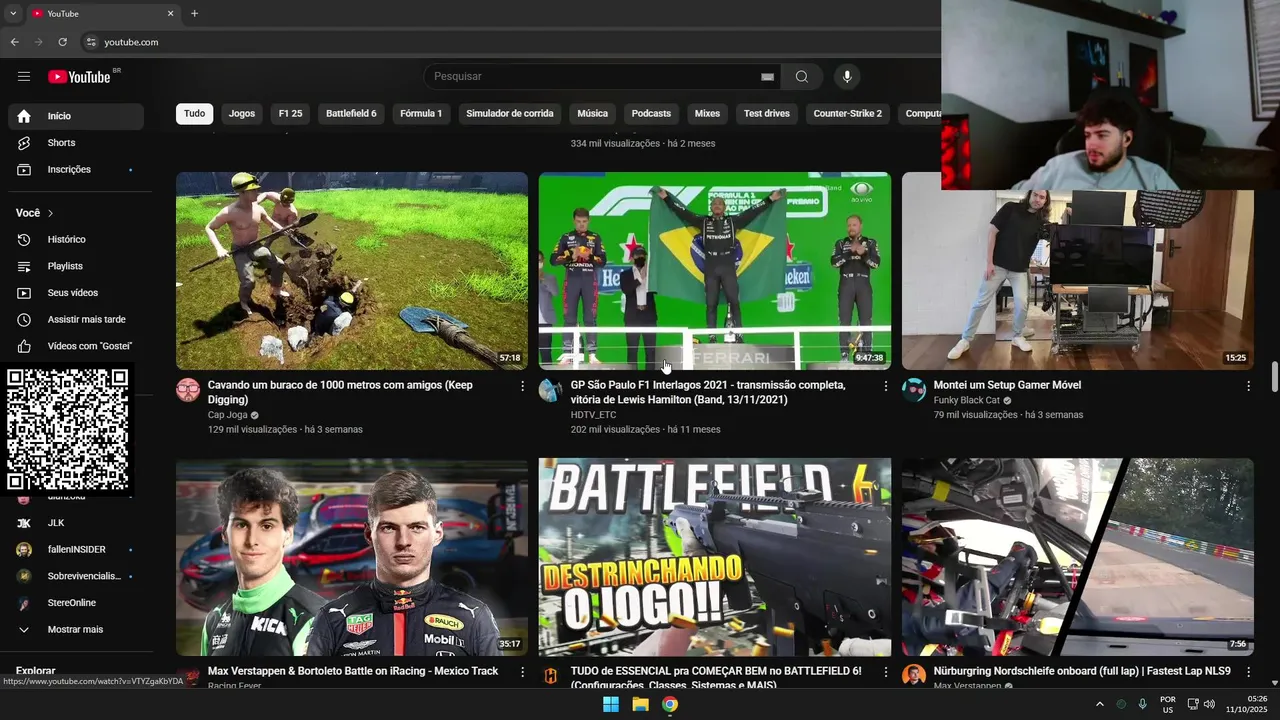Image resolution: width=1280 pixels, height=720 pixels.
Task: Open the on-screen keyboard icon in search box
Action: [767, 76]
